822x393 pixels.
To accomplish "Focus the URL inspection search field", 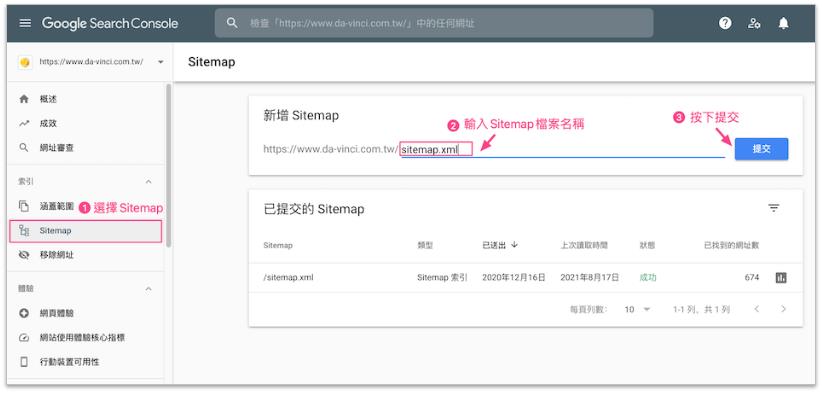I will click(x=434, y=23).
